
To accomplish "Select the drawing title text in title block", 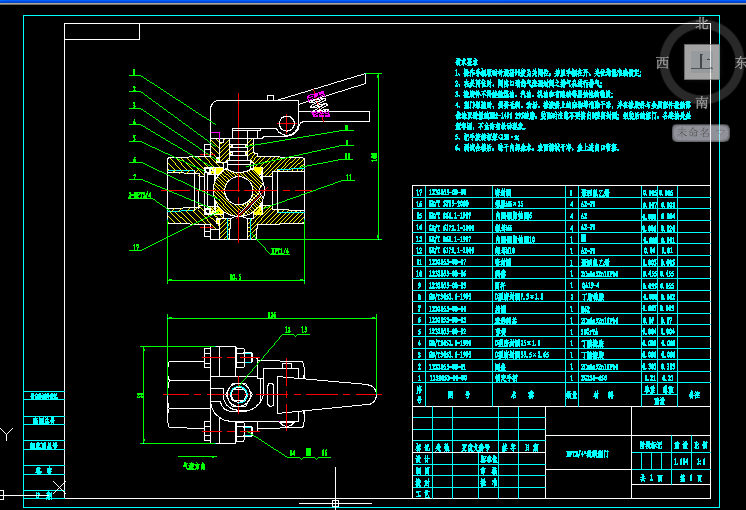I will [587, 454].
